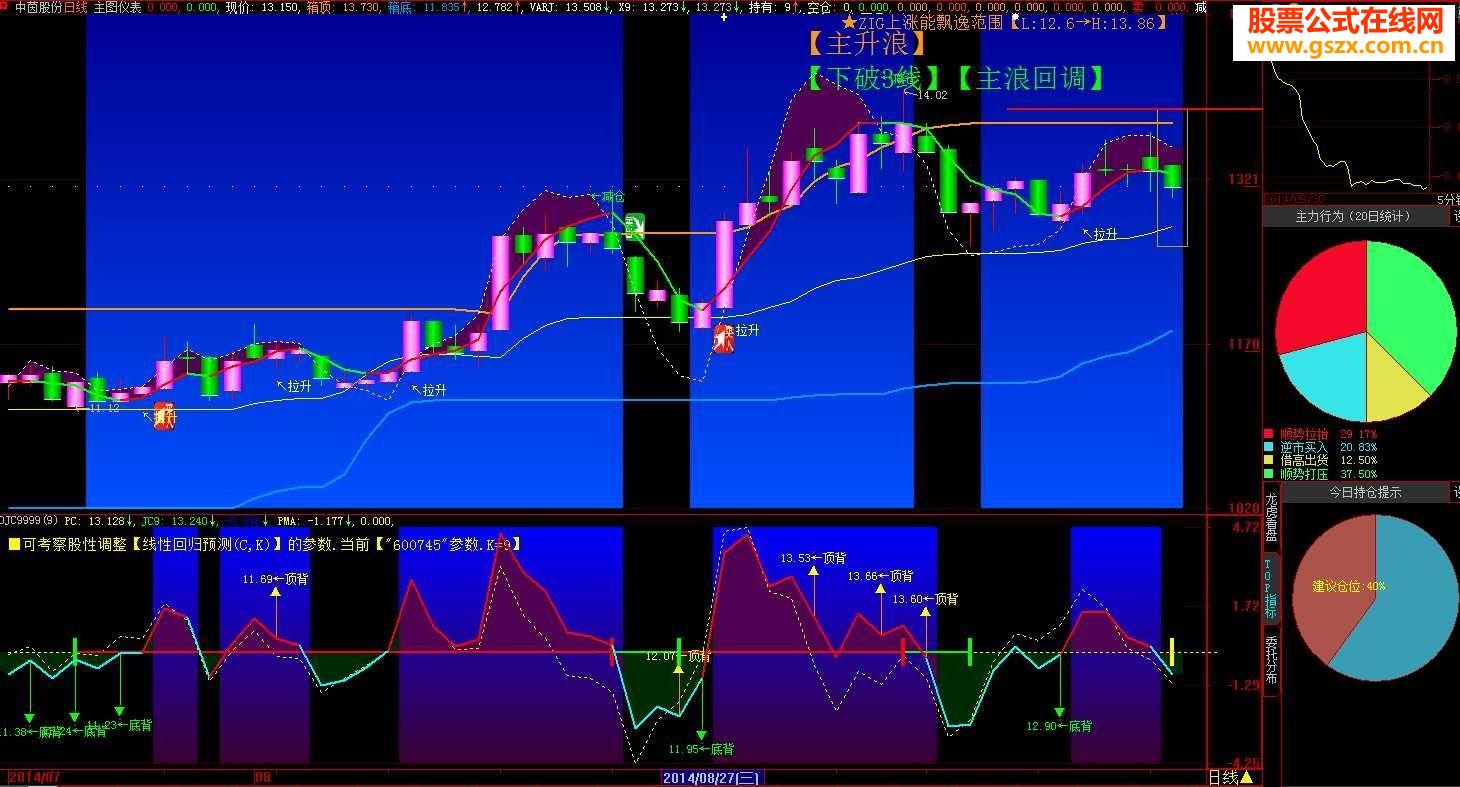Image resolution: width=1460 pixels, height=787 pixels.
Task: Click the red buy marker beside second 拉升 at pullback low
Action: point(724,338)
